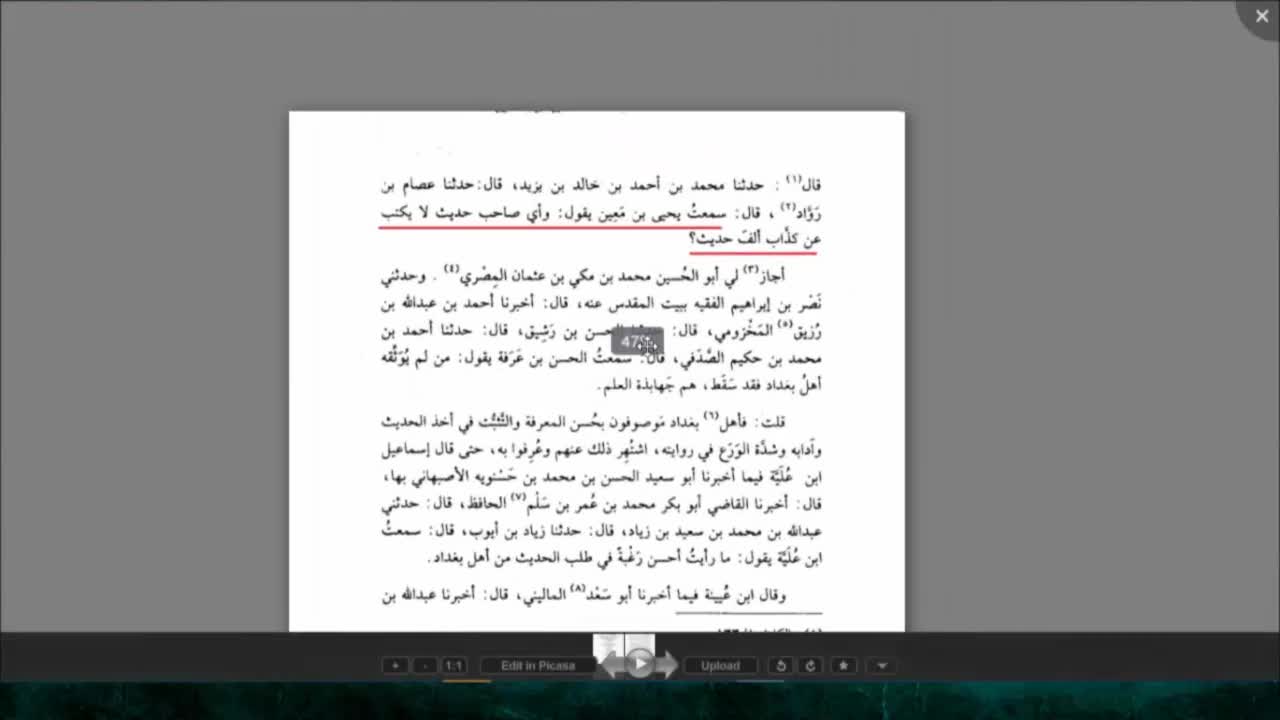The height and width of the screenshot is (720, 1280).
Task: Open image with Edit in Picasa
Action: [x=538, y=666]
